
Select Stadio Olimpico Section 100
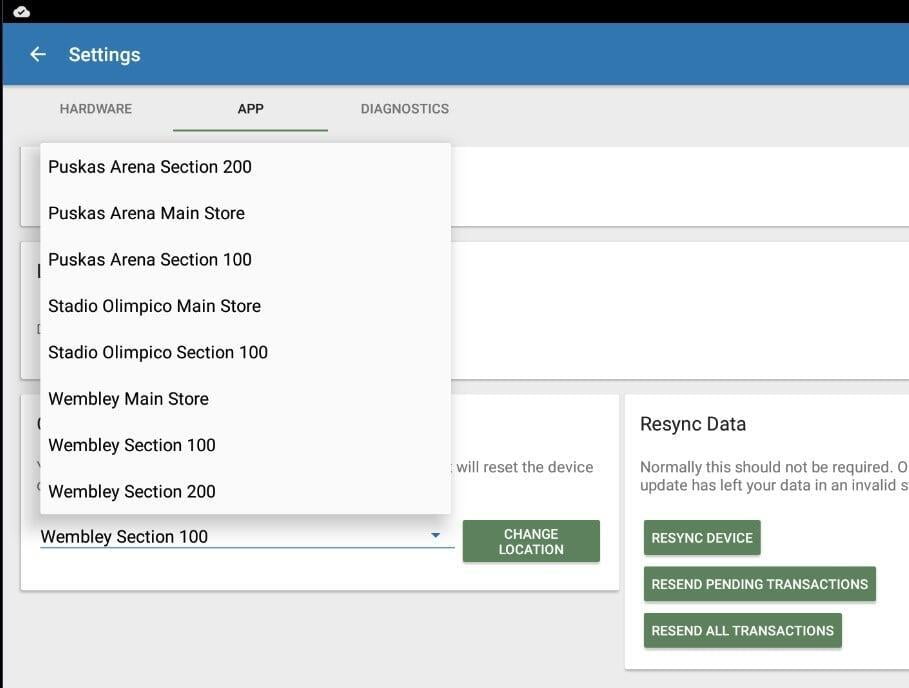tap(245, 352)
